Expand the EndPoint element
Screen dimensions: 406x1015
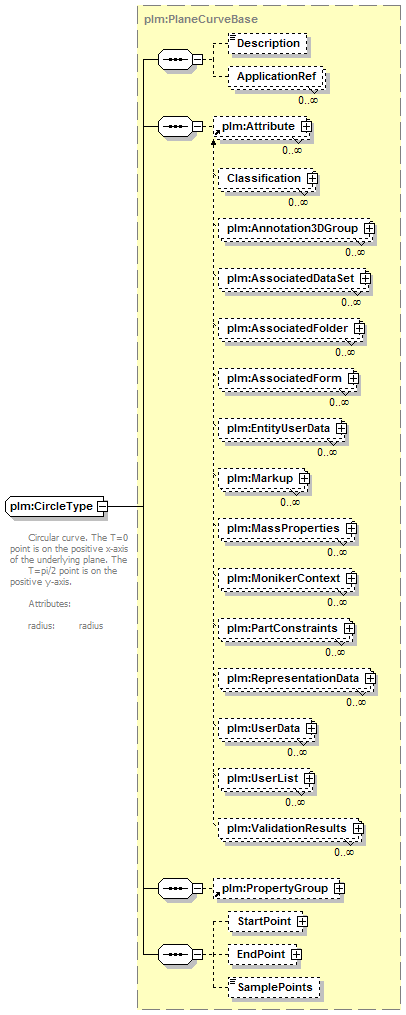[296, 954]
